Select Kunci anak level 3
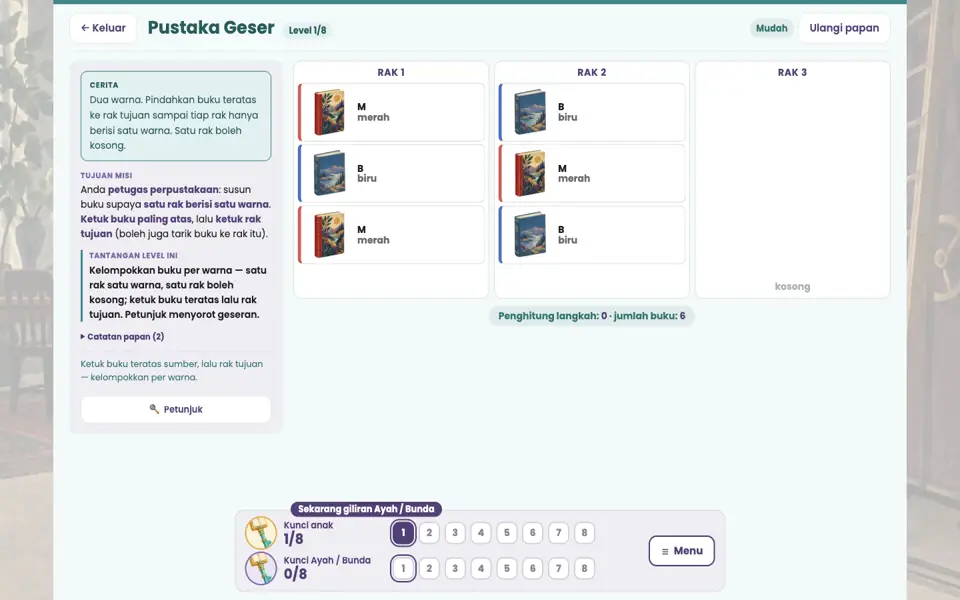 pos(455,533)
